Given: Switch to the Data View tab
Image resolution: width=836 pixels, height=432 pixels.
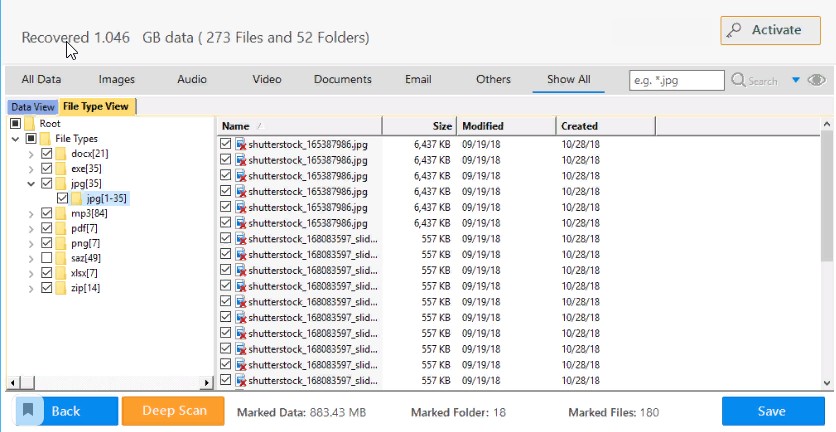Looking at the screenshot, I should [x=33, y=106].
